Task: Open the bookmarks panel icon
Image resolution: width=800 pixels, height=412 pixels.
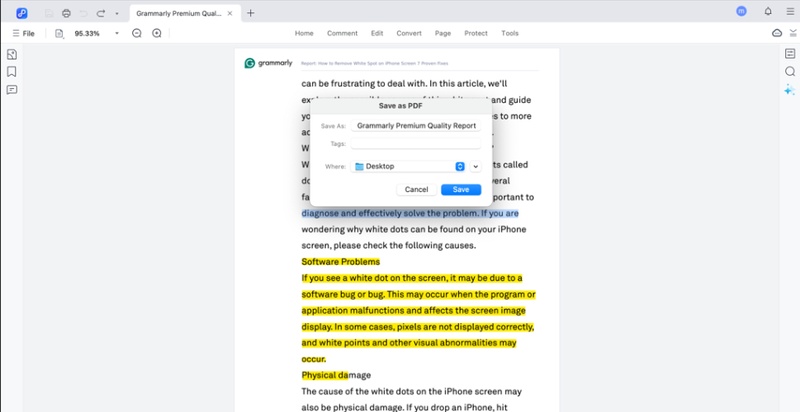Action: tap(12, 72)
